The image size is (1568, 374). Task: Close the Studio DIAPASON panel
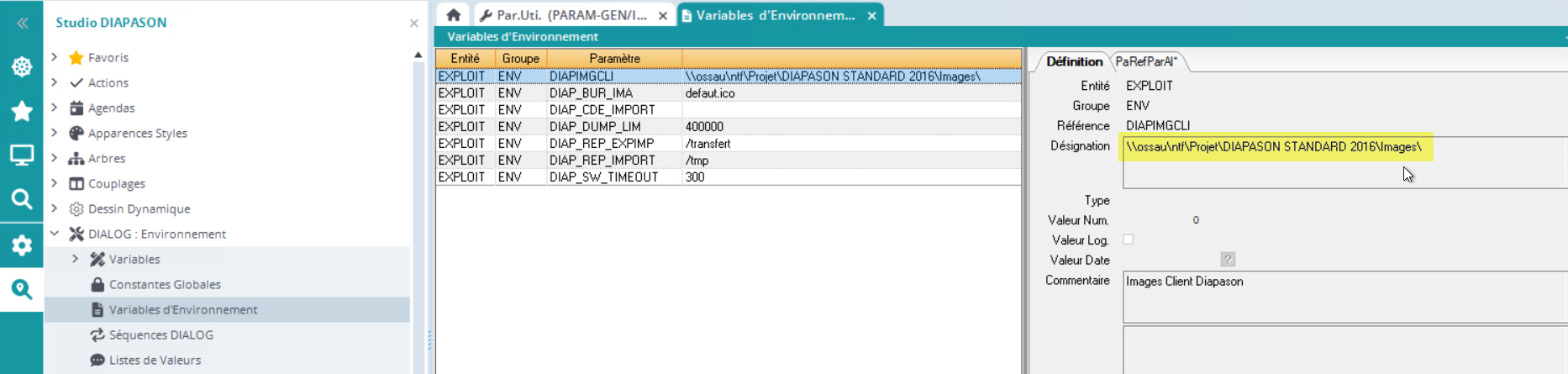pyautogui.click(x=413, y=23)
